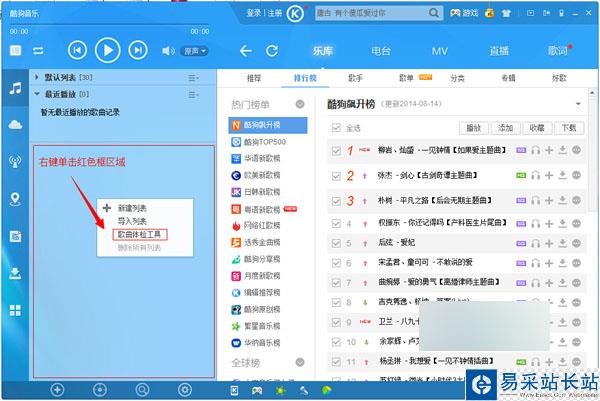Screen dimensions: 600x401
Task: Refresh the page with reload icon
Action: [272, 51]
